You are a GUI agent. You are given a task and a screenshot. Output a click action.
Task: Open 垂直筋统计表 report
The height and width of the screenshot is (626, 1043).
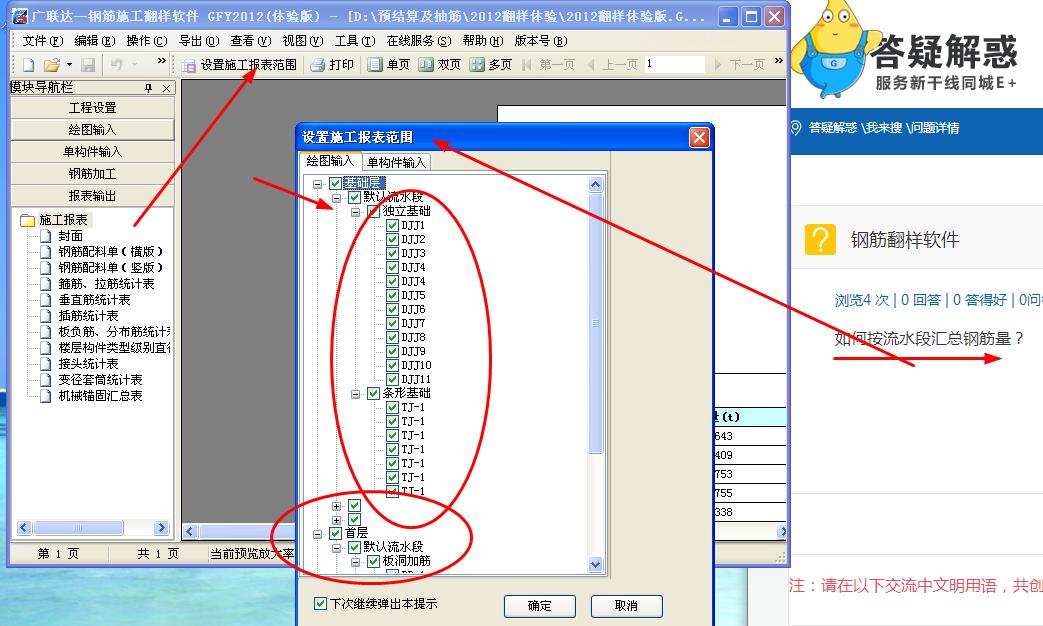pyautogui.click(x=94, y=300)
